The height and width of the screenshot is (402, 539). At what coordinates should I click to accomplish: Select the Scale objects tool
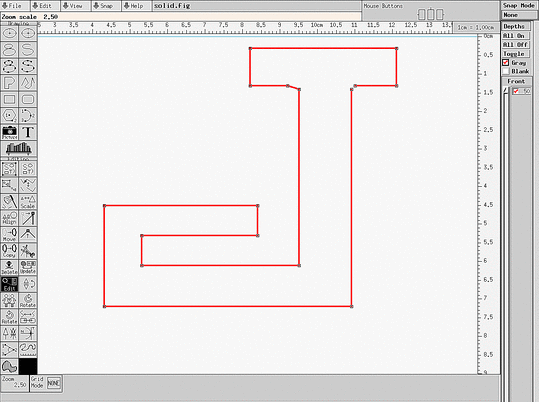click(28, 202)
